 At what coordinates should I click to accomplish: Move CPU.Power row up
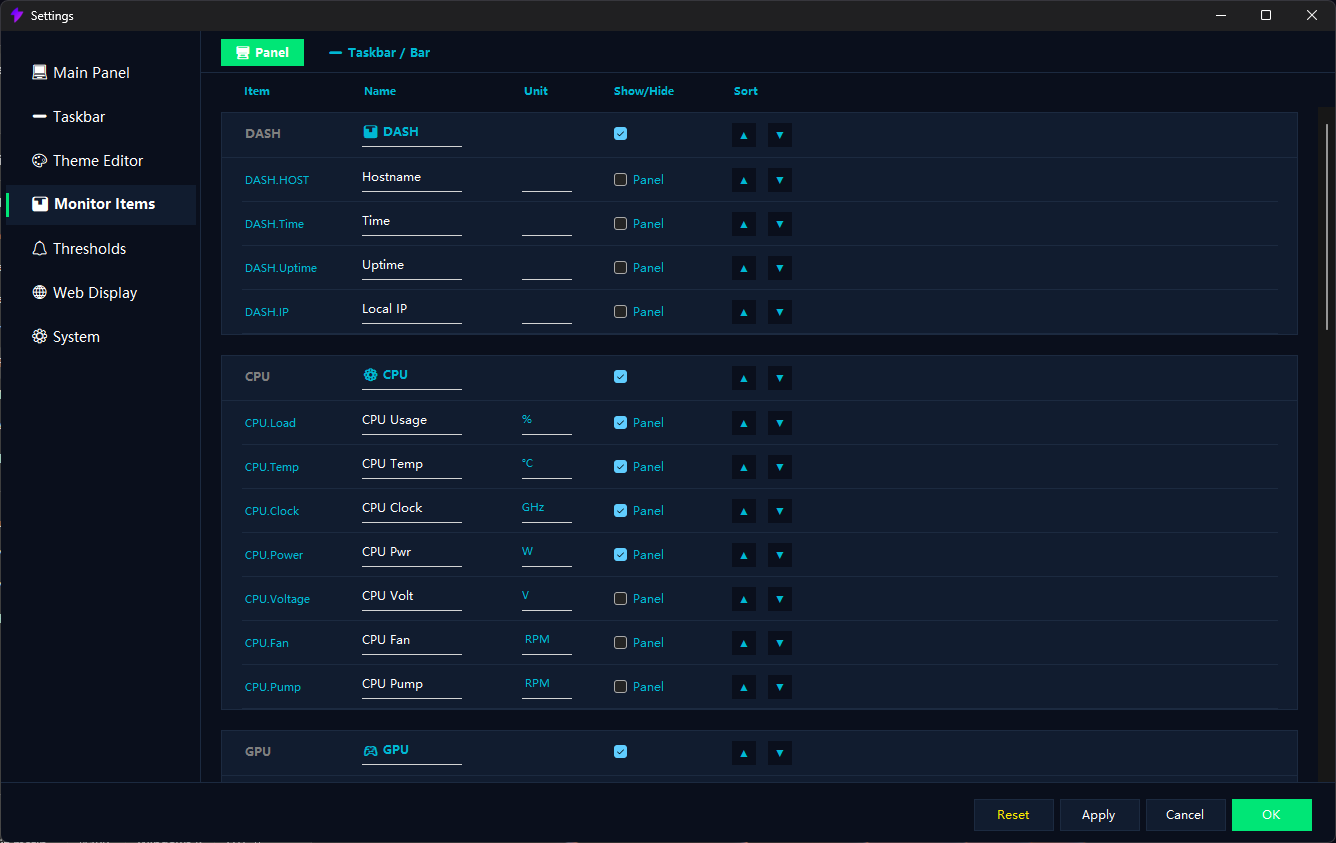(x=744, y=555)
